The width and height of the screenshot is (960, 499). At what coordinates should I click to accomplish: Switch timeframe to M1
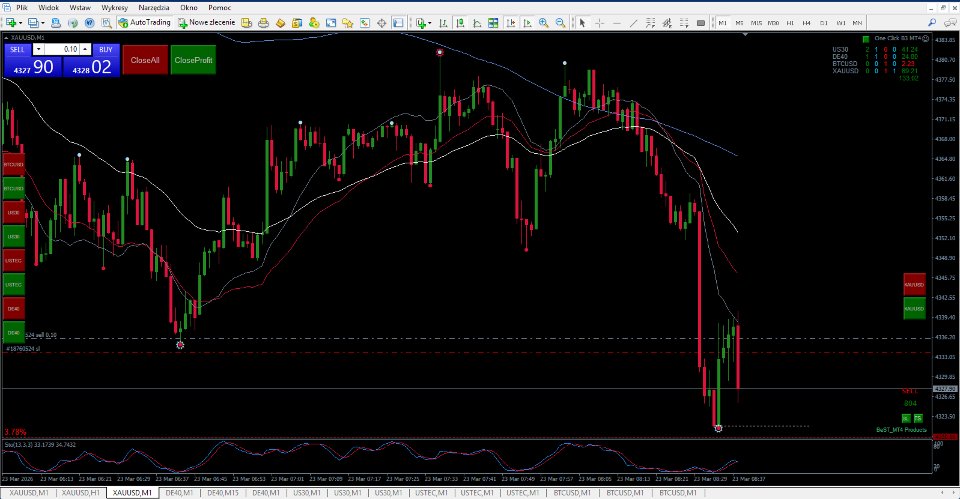point(722,23)
